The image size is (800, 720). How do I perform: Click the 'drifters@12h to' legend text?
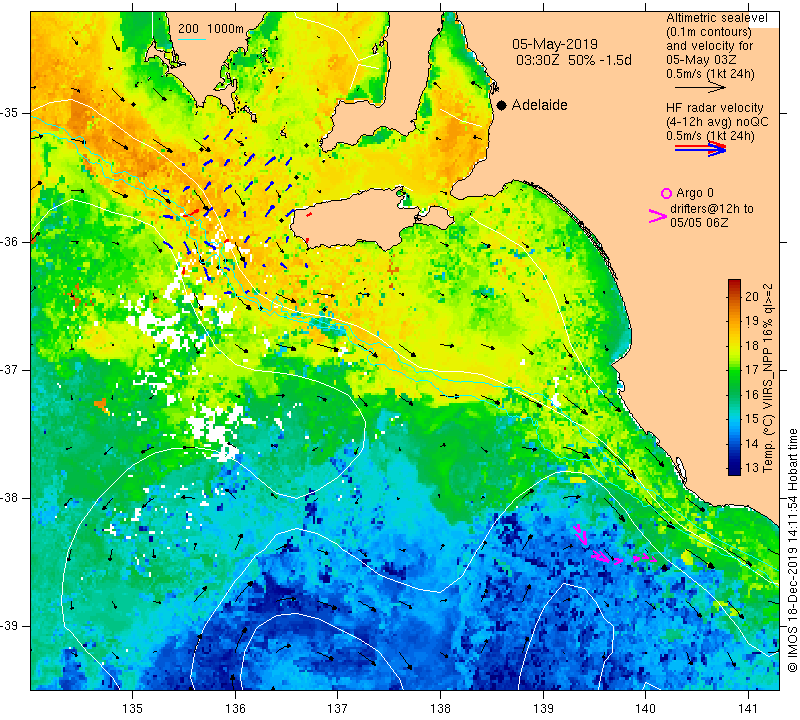point(712,209)
